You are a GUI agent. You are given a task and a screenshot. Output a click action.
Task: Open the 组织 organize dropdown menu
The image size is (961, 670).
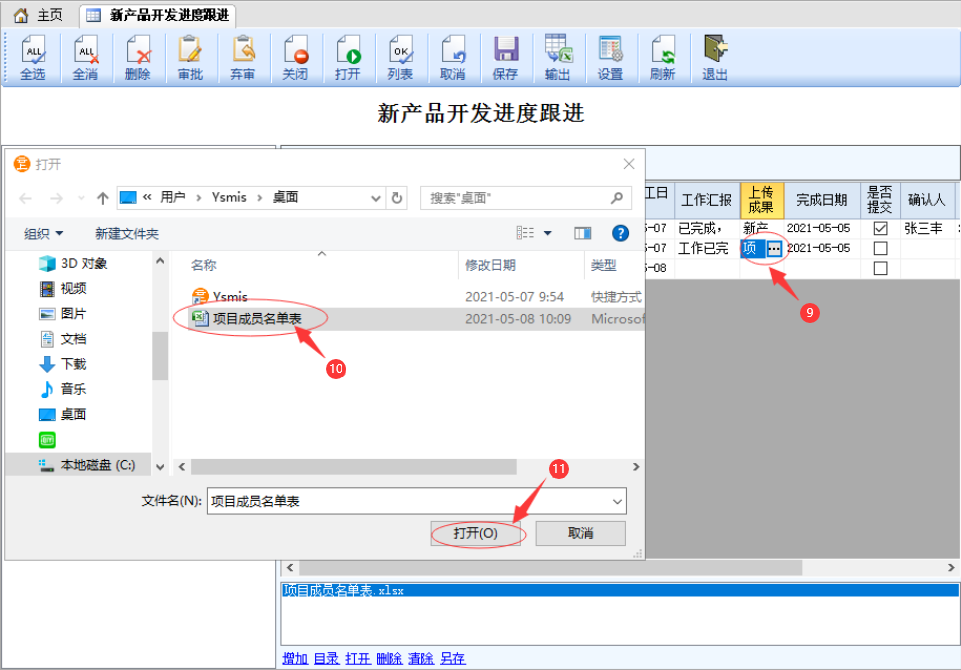[44, 234]
